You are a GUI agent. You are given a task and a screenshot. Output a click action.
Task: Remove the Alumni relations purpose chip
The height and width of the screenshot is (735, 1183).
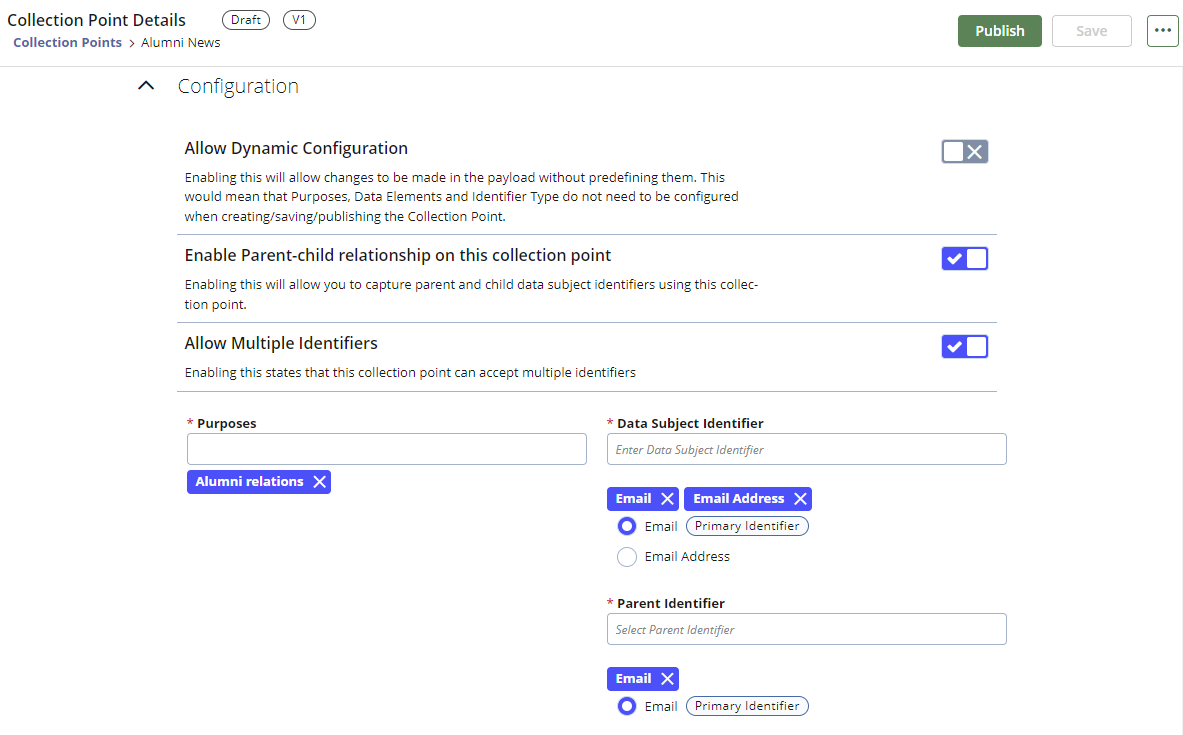point(319,481)
